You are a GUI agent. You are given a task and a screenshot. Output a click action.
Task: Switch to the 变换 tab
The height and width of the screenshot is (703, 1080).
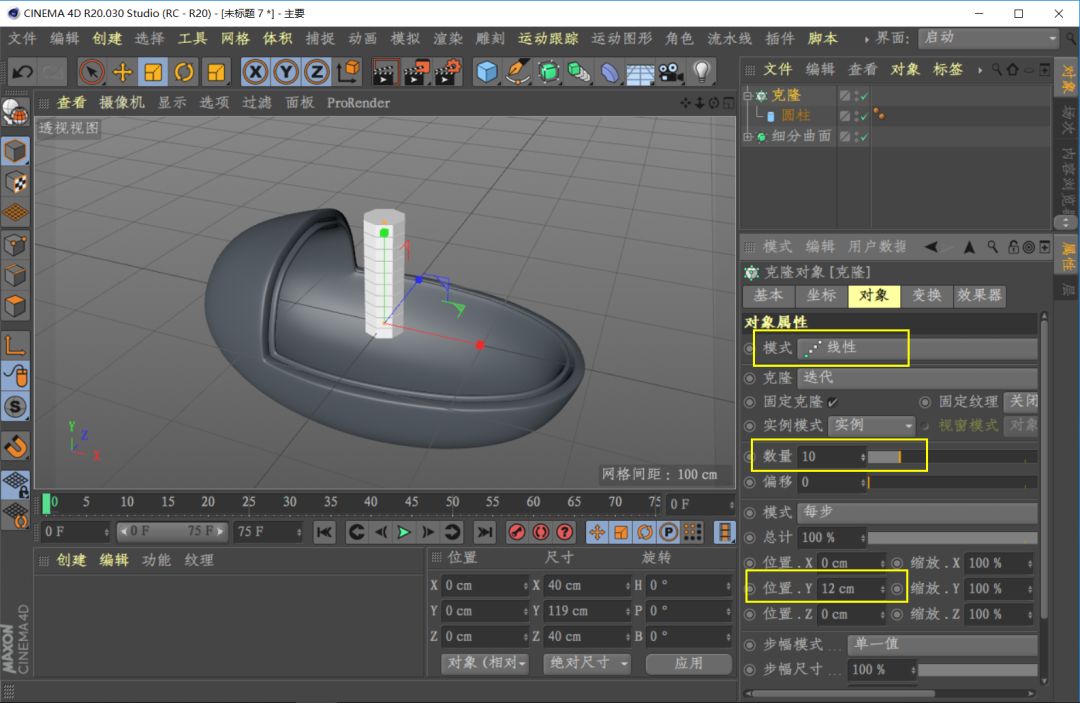point(927,296)
